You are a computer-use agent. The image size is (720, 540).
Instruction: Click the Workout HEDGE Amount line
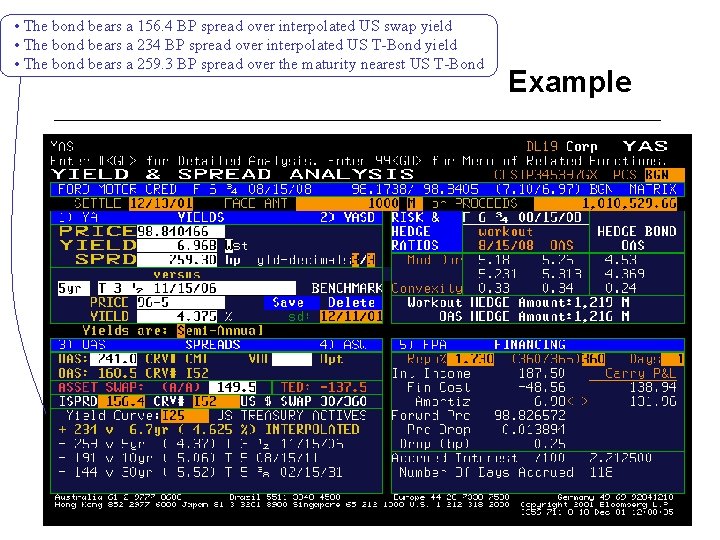tap(518, 303)
